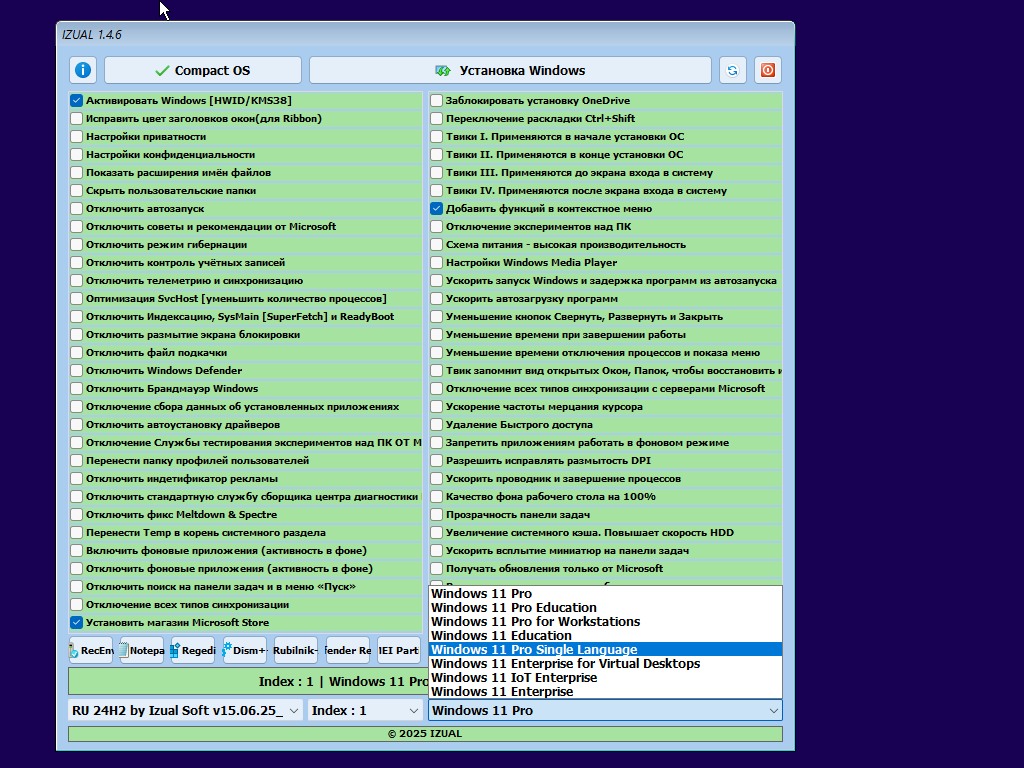
Task: Check Отключить Windows Defender
Action: (76, 370)
